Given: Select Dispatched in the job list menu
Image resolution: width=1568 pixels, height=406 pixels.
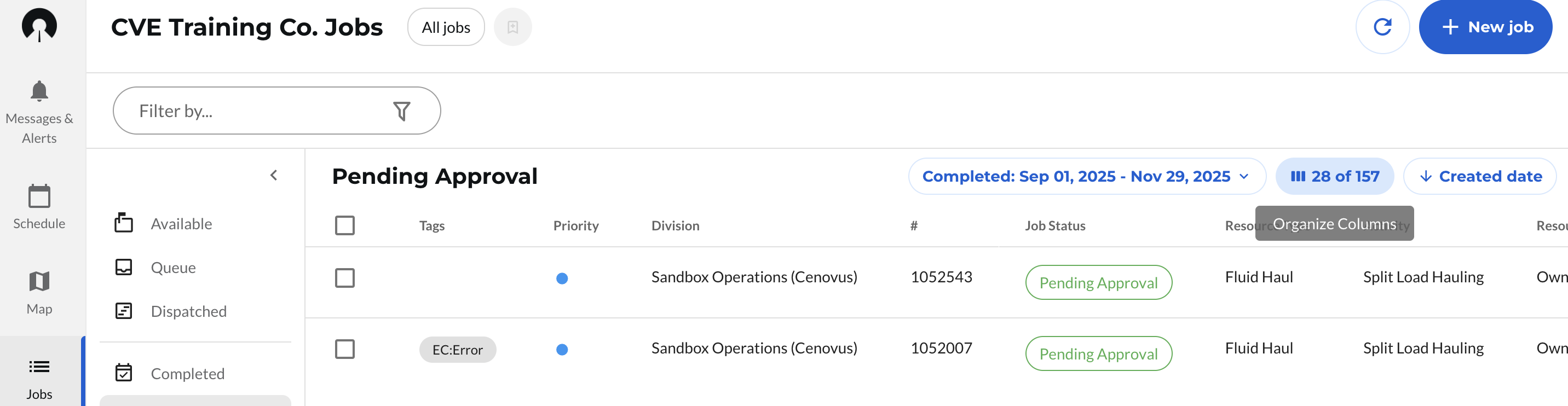Looking at the screenshot, I should (x=188, y=312).
